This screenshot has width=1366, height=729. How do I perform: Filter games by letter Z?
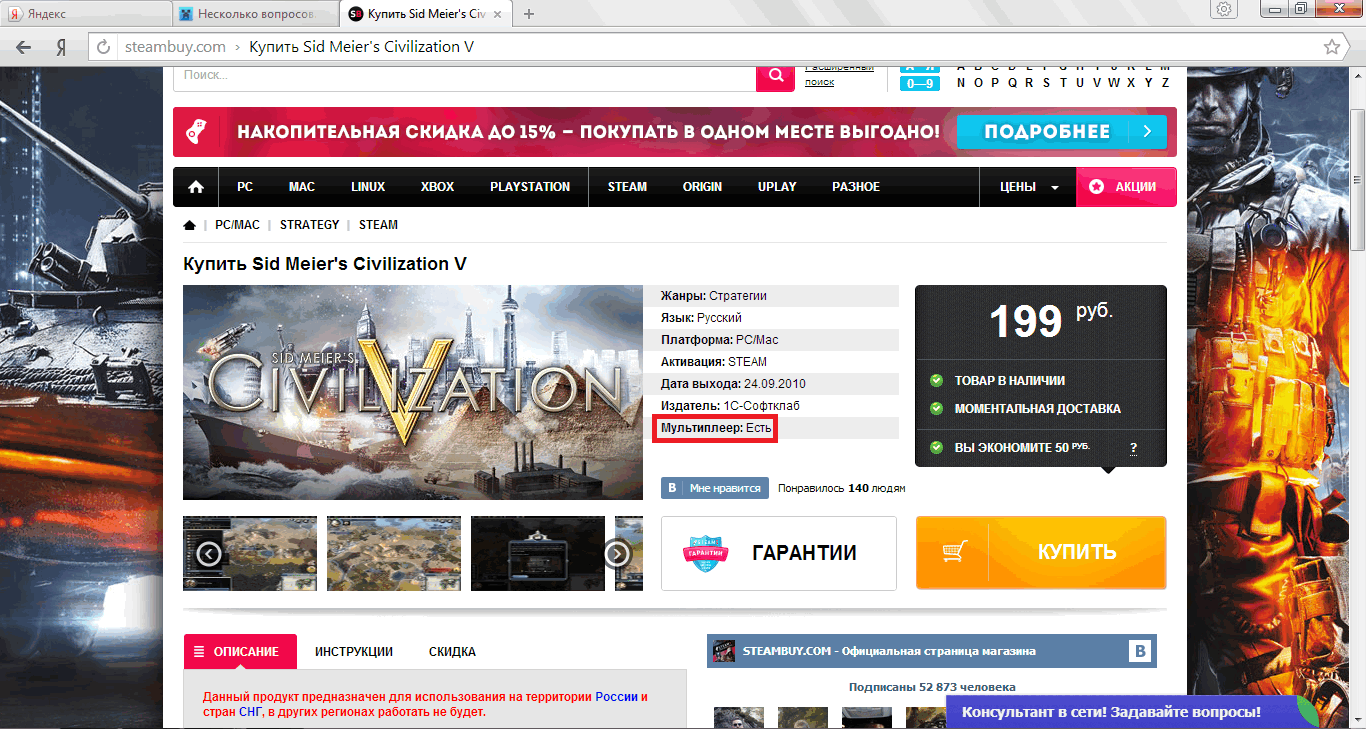point(1165,83)
